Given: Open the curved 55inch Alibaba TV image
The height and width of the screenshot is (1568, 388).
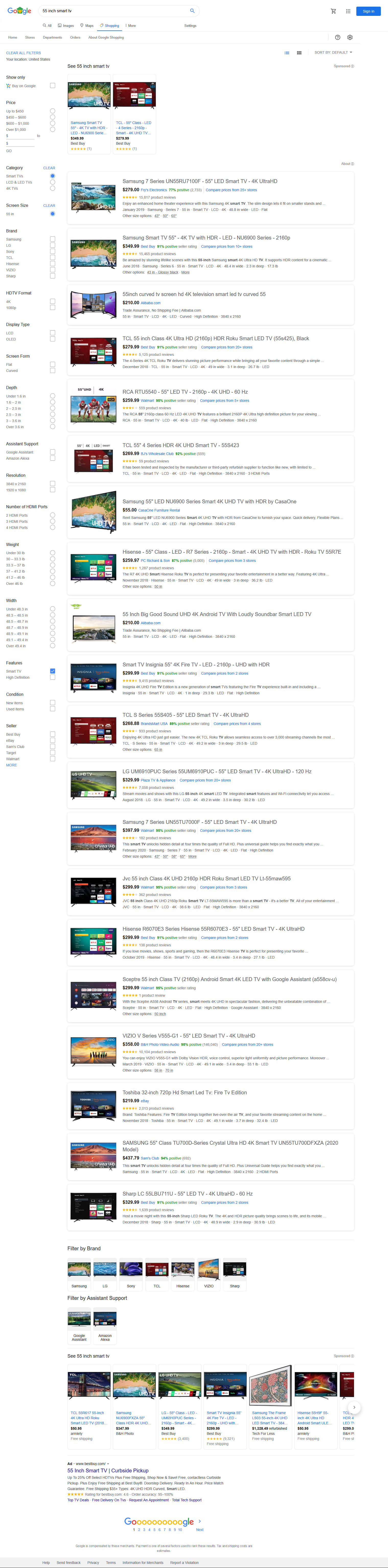Looking at the screenshot, I should [93, 304].
